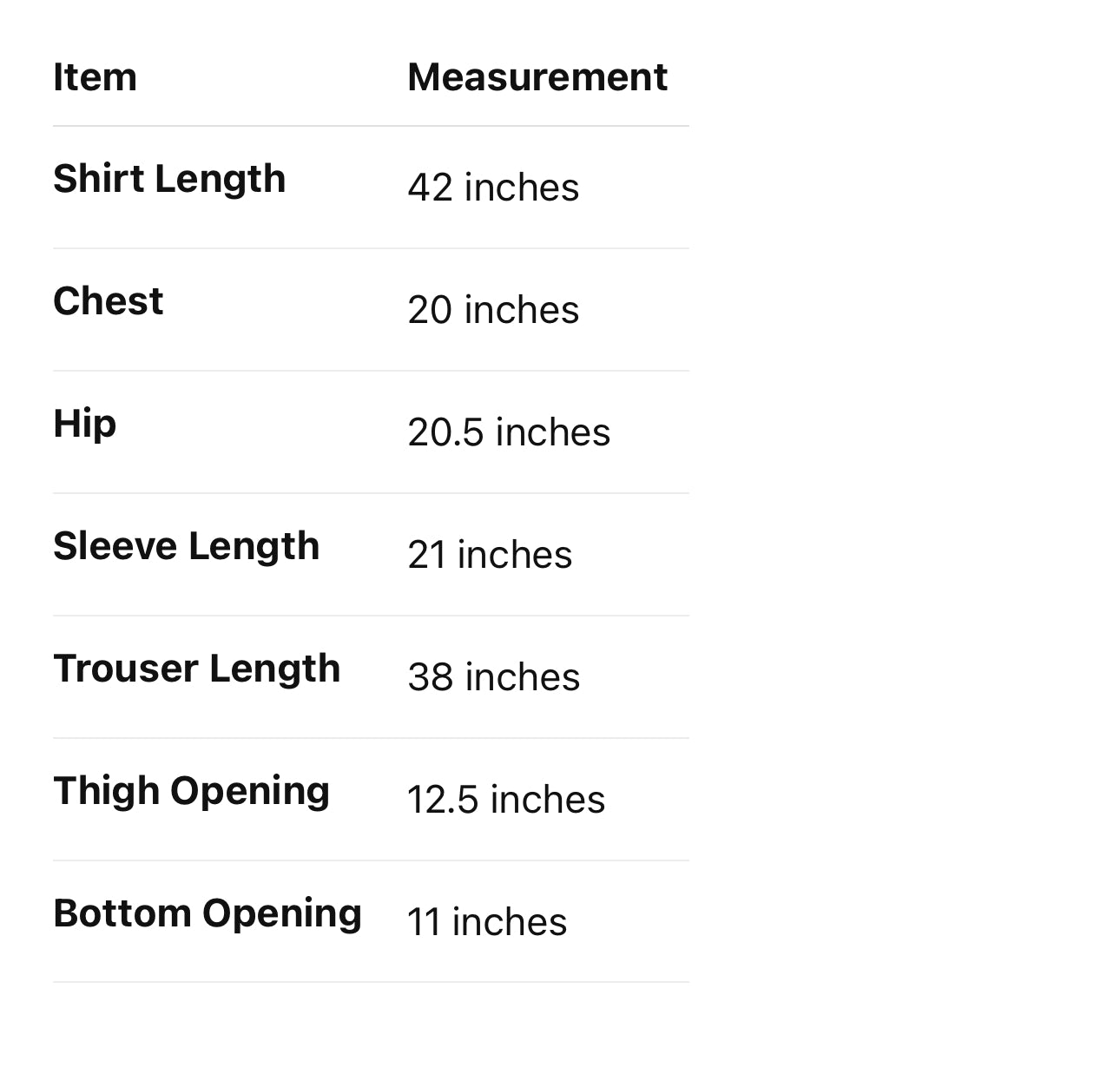Select the Bottom Opening label
The height and width of the screenshot is (1081, 1120).
point(207,913)
